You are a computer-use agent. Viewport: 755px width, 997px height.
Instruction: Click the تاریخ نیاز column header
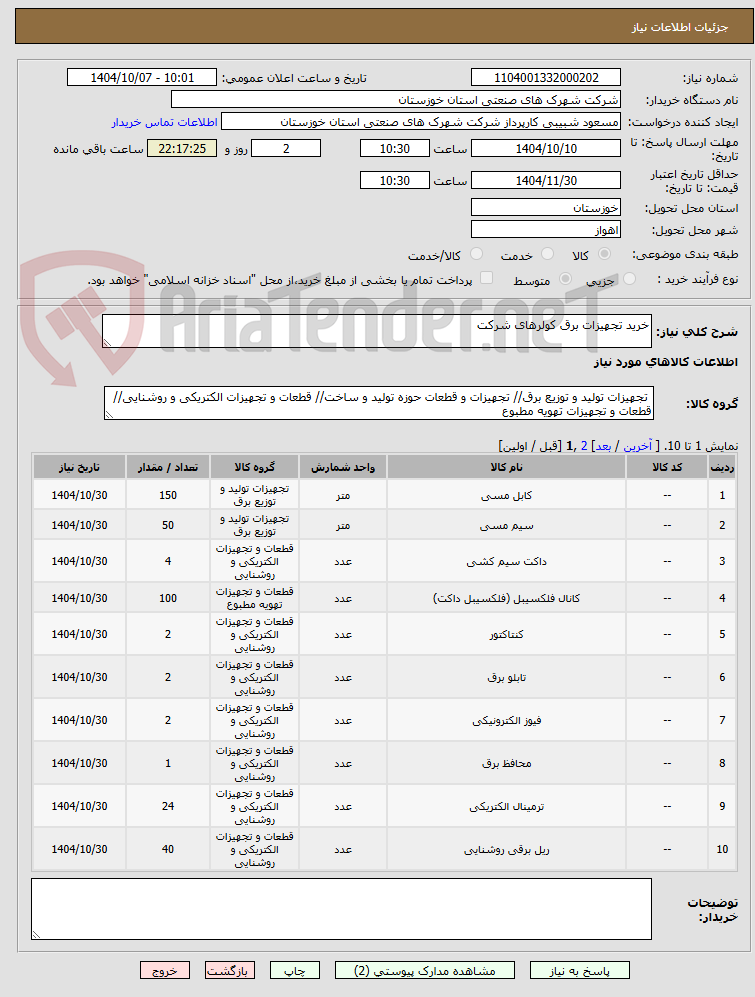pyautogui.click(x=80, y=467)
